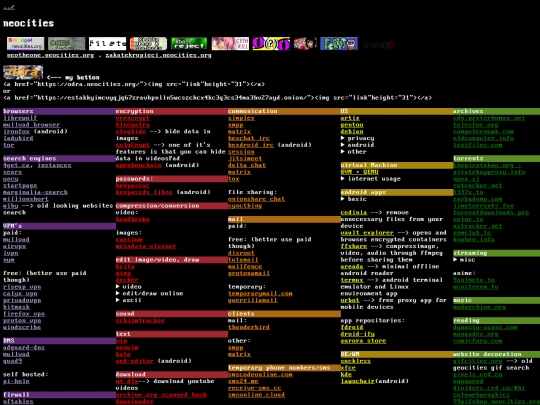540x405 pixels.
Task: Open the steghide link
Action: point(131,132)
